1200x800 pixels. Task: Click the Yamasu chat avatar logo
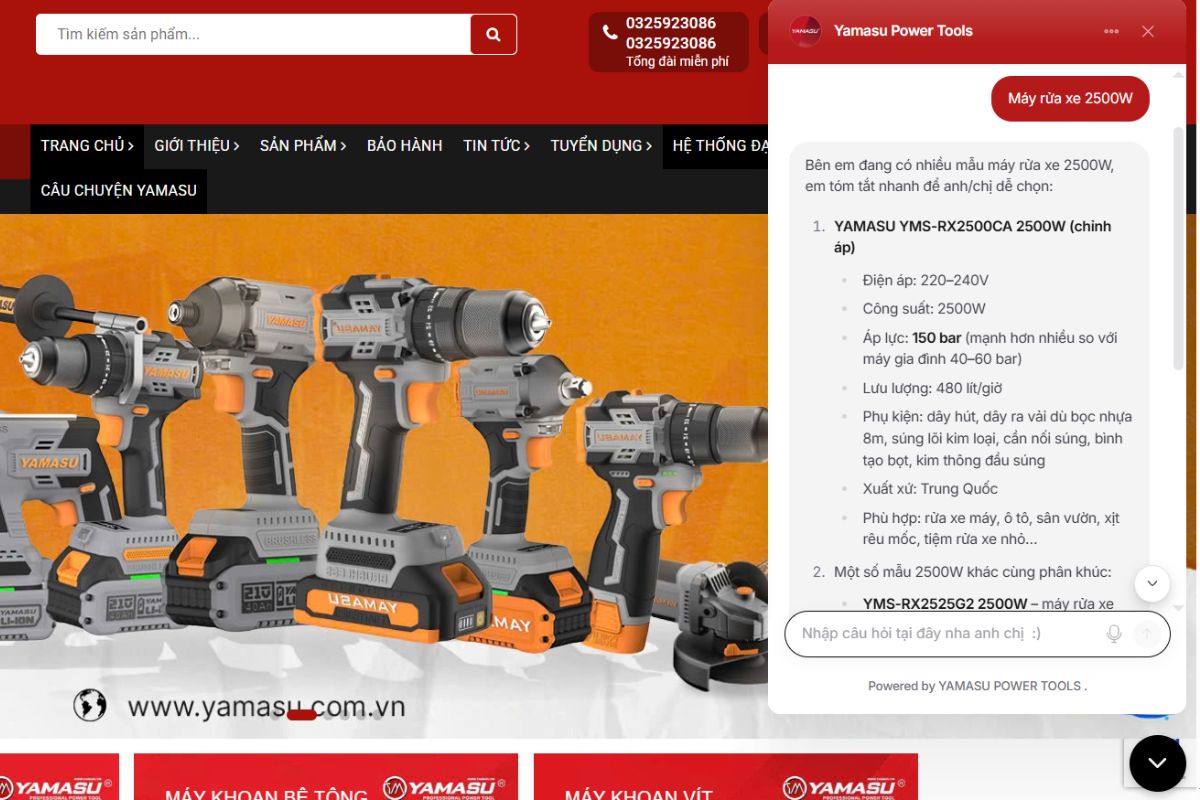[805, 31]
